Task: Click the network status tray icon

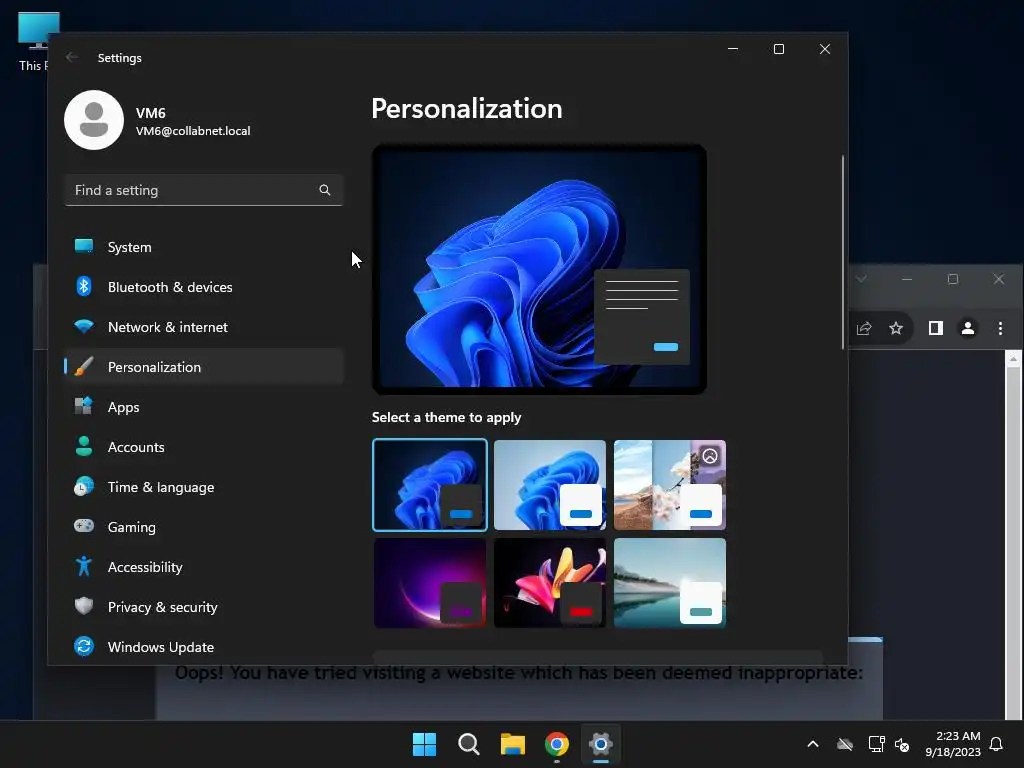Action: [x=876, y=744]
